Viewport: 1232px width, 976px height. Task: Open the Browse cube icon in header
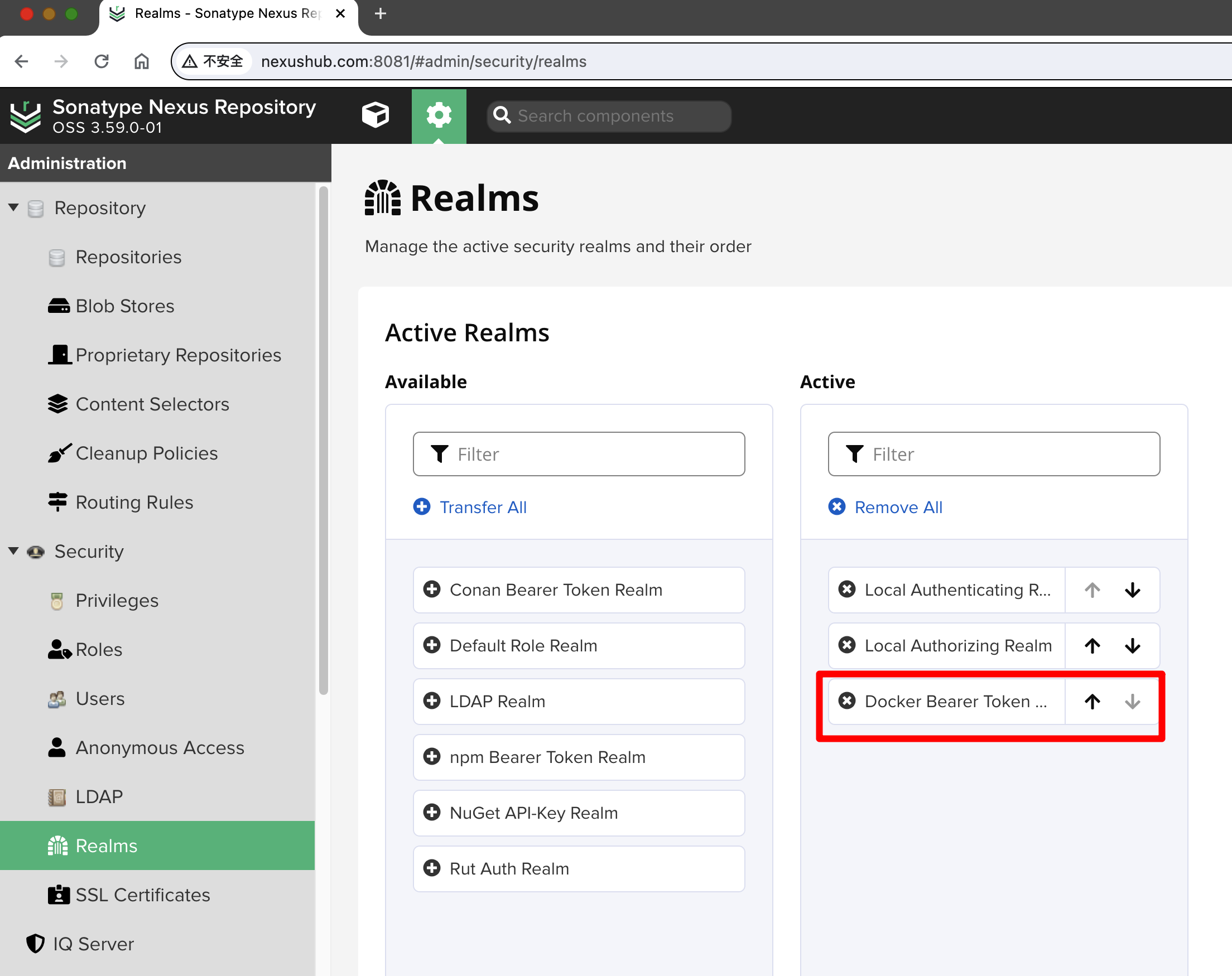point(376,115)
